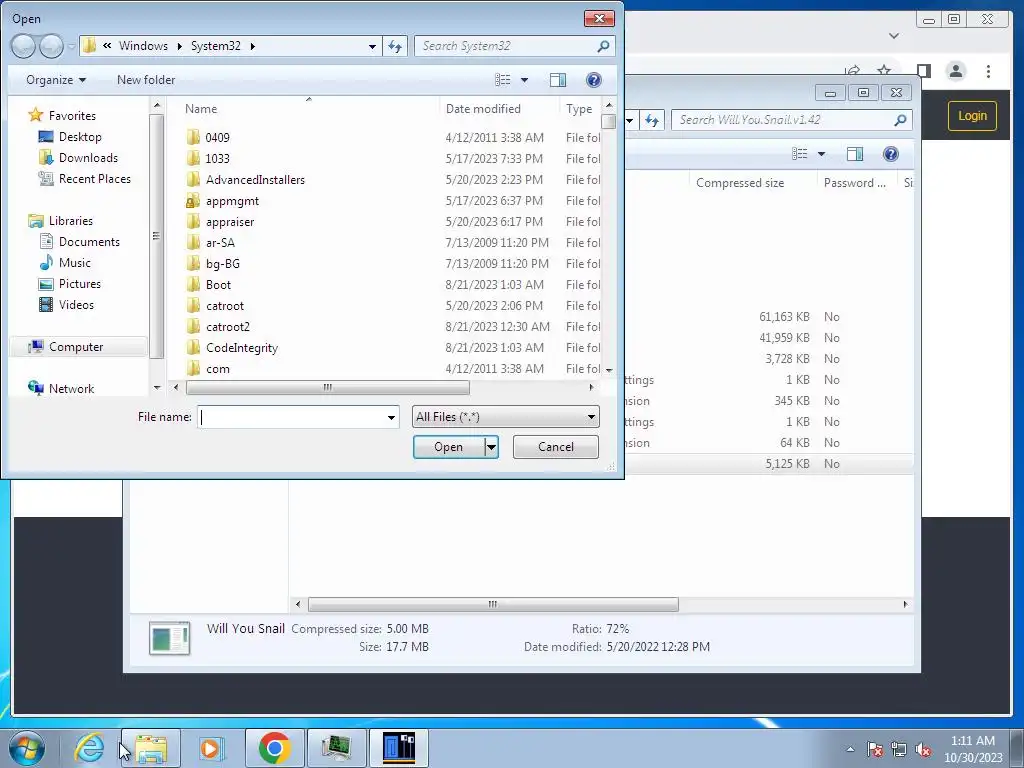The image size is (1024, 768).
Task: Sort by Date modified column header
Action: pos(483,108)
